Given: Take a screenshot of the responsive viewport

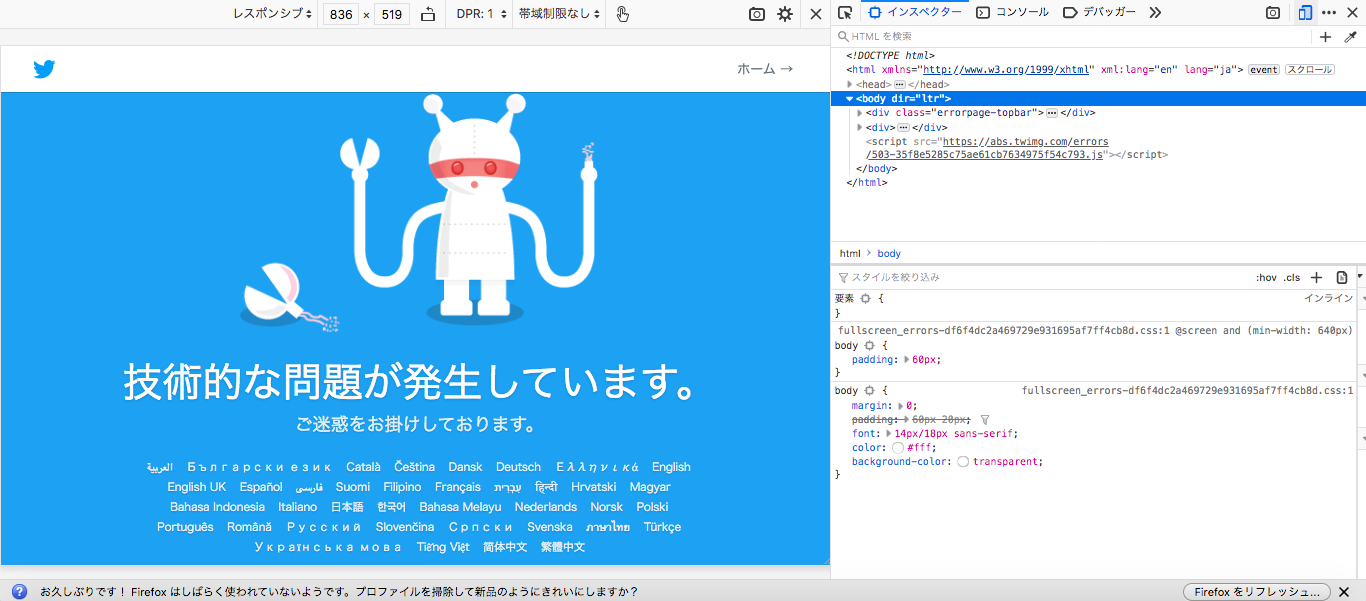Looking at the screenshot, I should click(757, 14).
